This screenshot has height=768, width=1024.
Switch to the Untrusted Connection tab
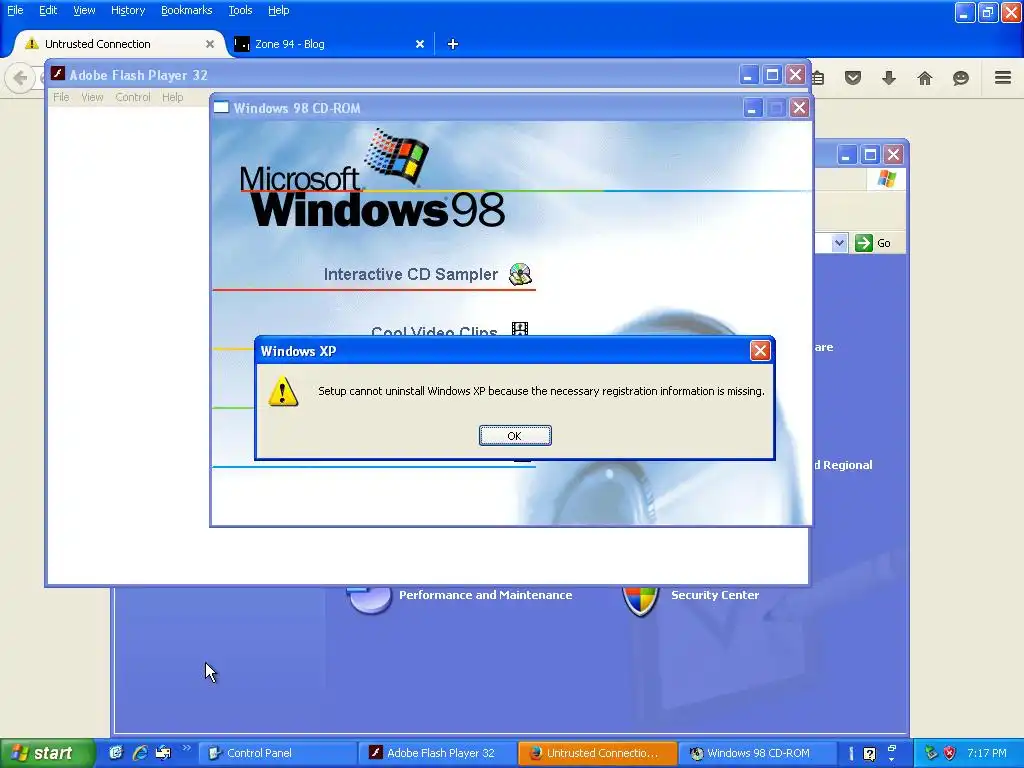(118, 44)
